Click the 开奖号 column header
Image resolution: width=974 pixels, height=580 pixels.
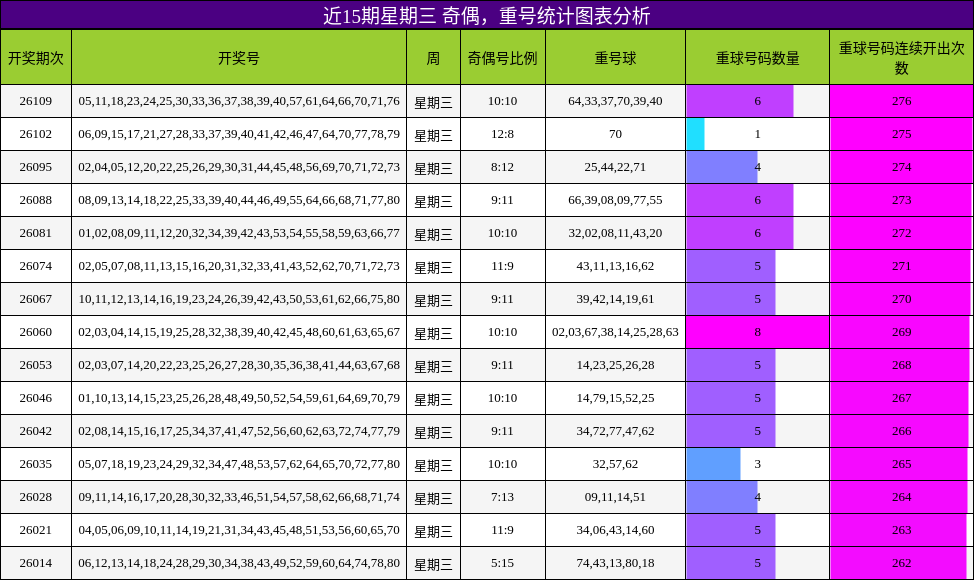(239, 58)
